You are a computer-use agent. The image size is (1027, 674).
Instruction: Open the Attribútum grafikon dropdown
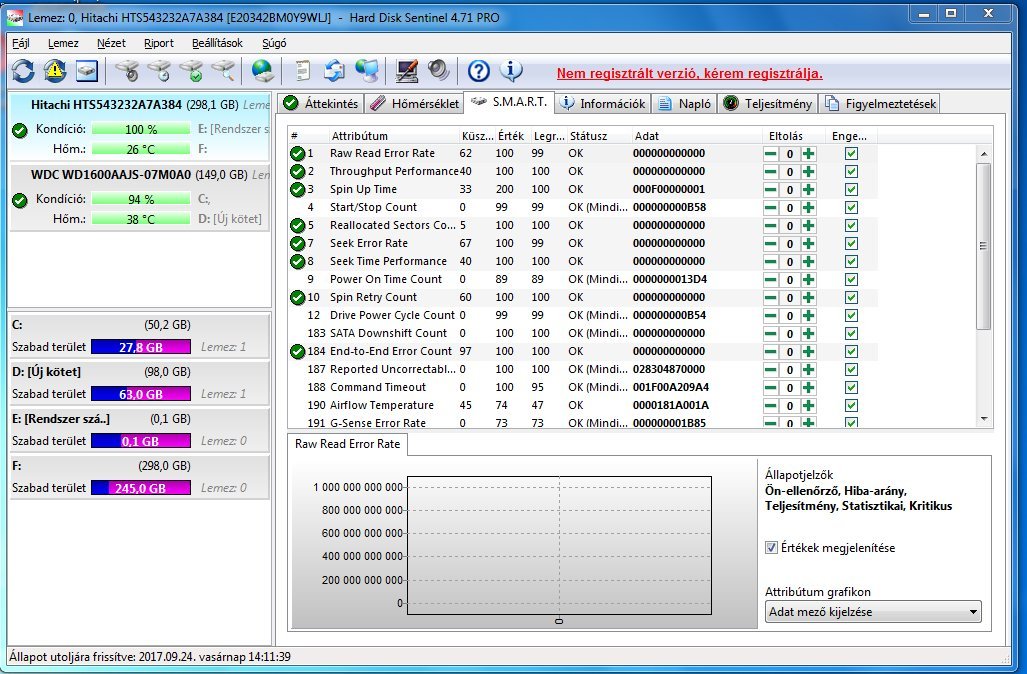point(873,612)
